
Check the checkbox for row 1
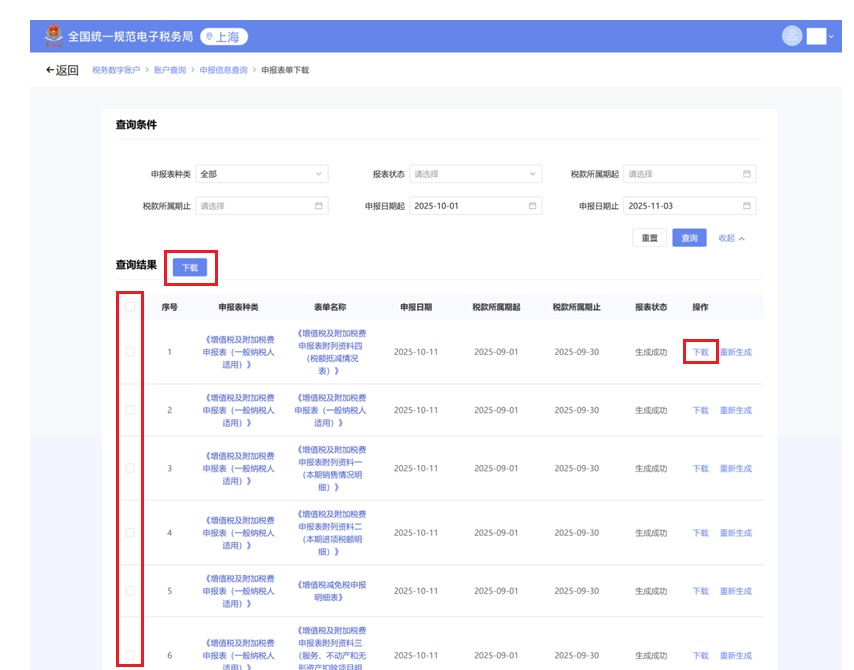click(130, 352)
